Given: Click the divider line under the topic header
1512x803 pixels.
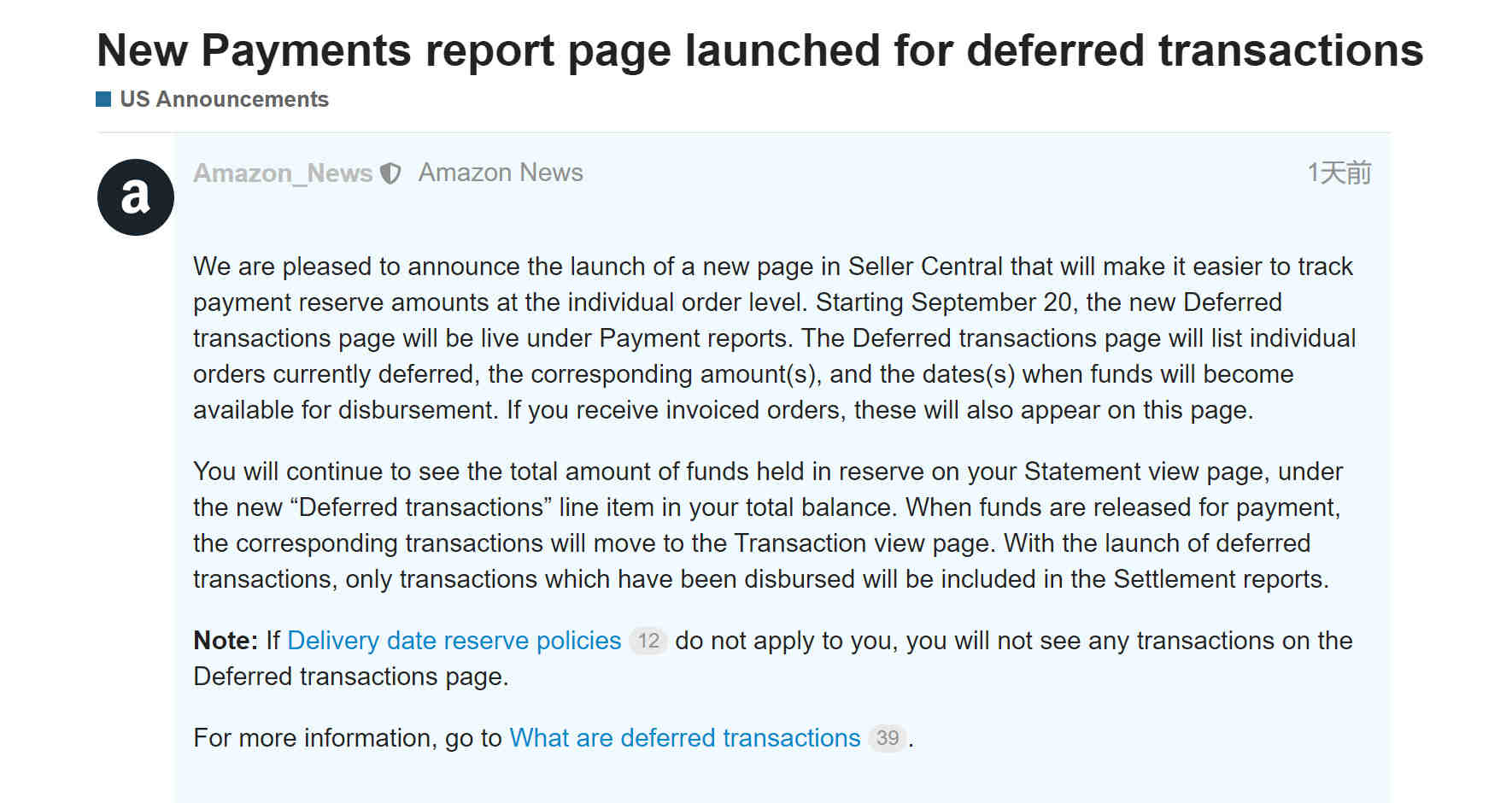Looking at the screenshot, I should pyautogui.click(x=743, y=132).
